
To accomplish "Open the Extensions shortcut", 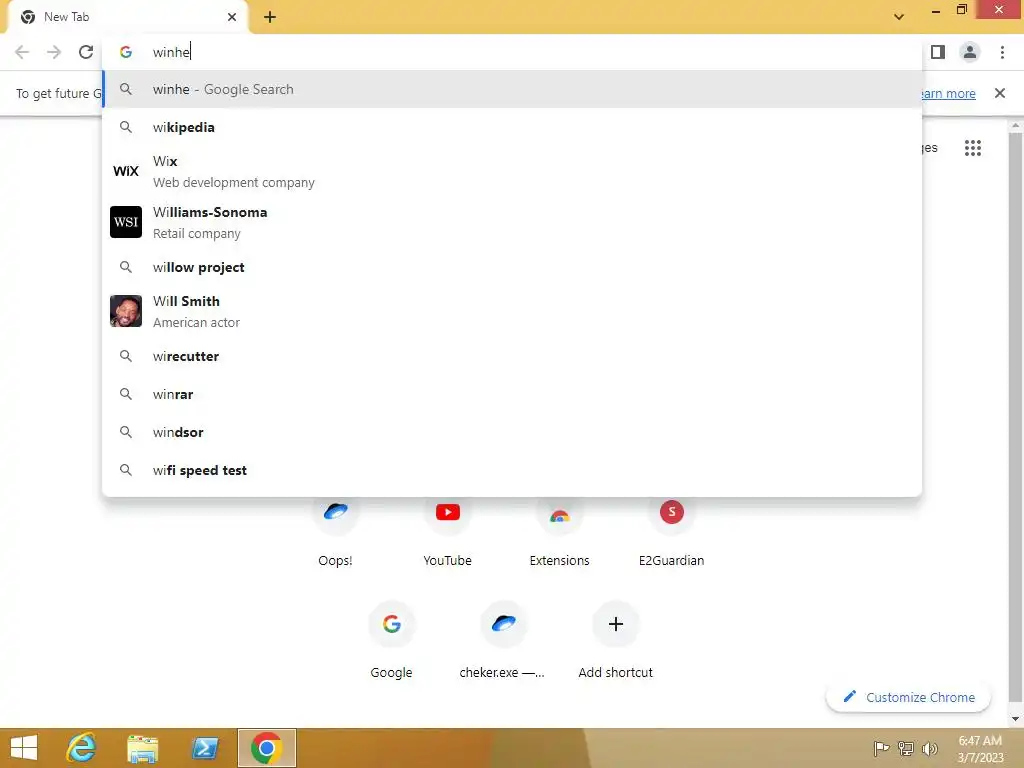I will 560,530.
